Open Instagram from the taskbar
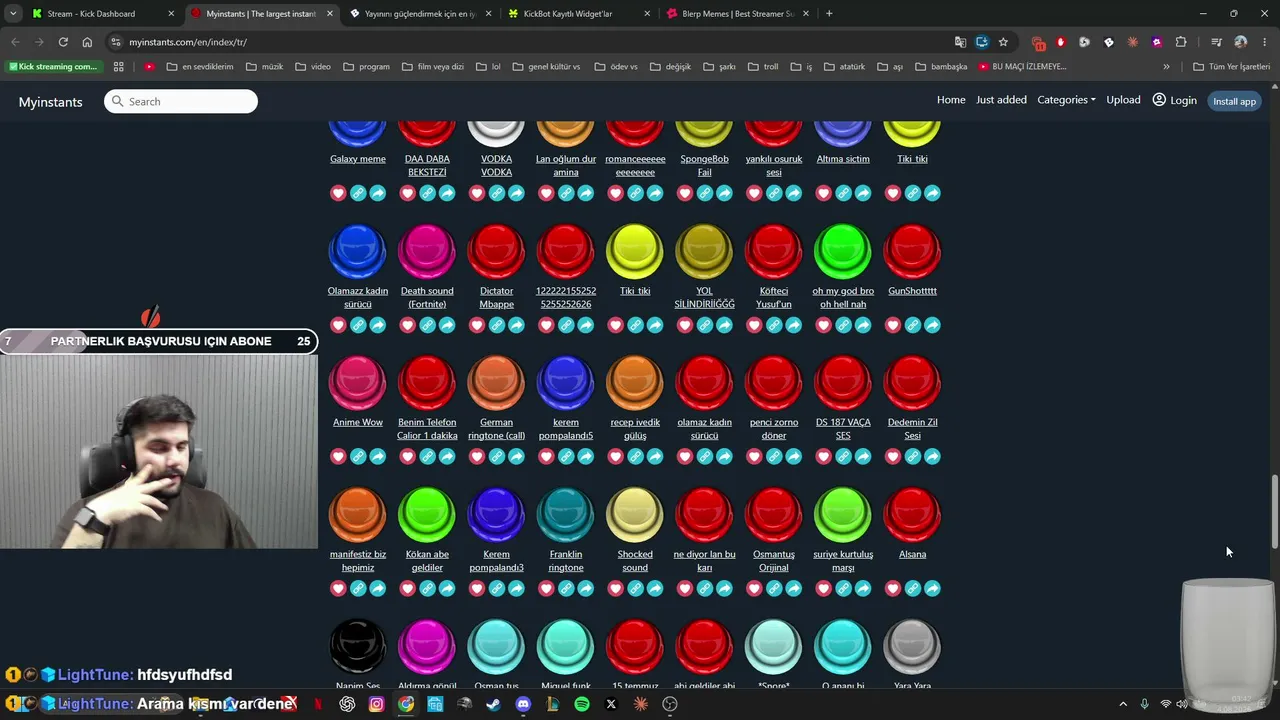1280x720 pixels. 376,704
